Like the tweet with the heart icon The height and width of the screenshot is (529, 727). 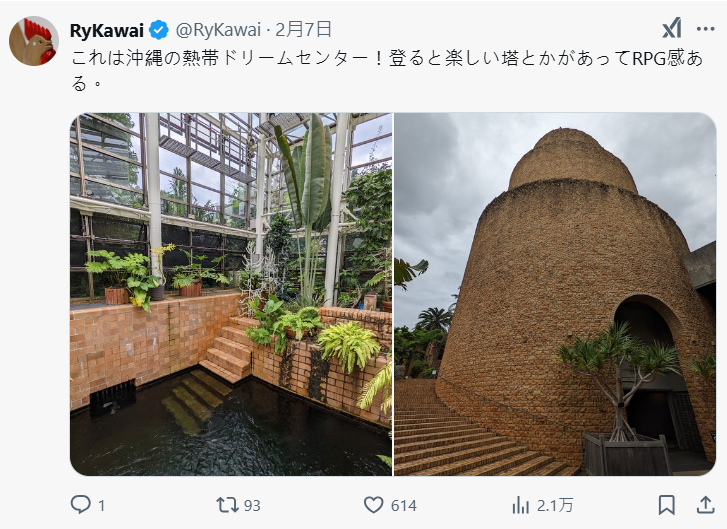[373, 505]
